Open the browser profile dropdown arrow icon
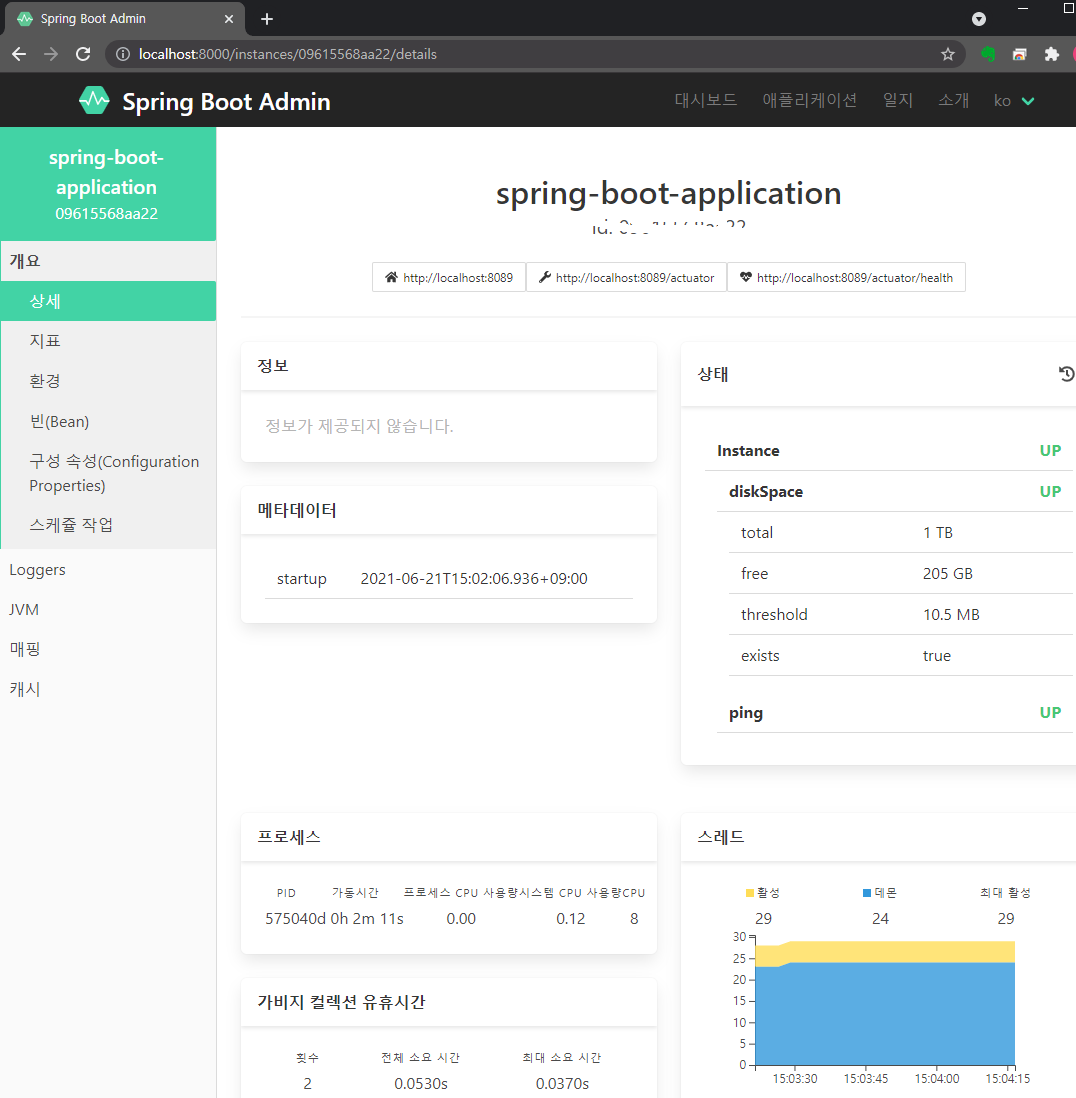This screenshot has width=1076, height=1098. point(979,19)
